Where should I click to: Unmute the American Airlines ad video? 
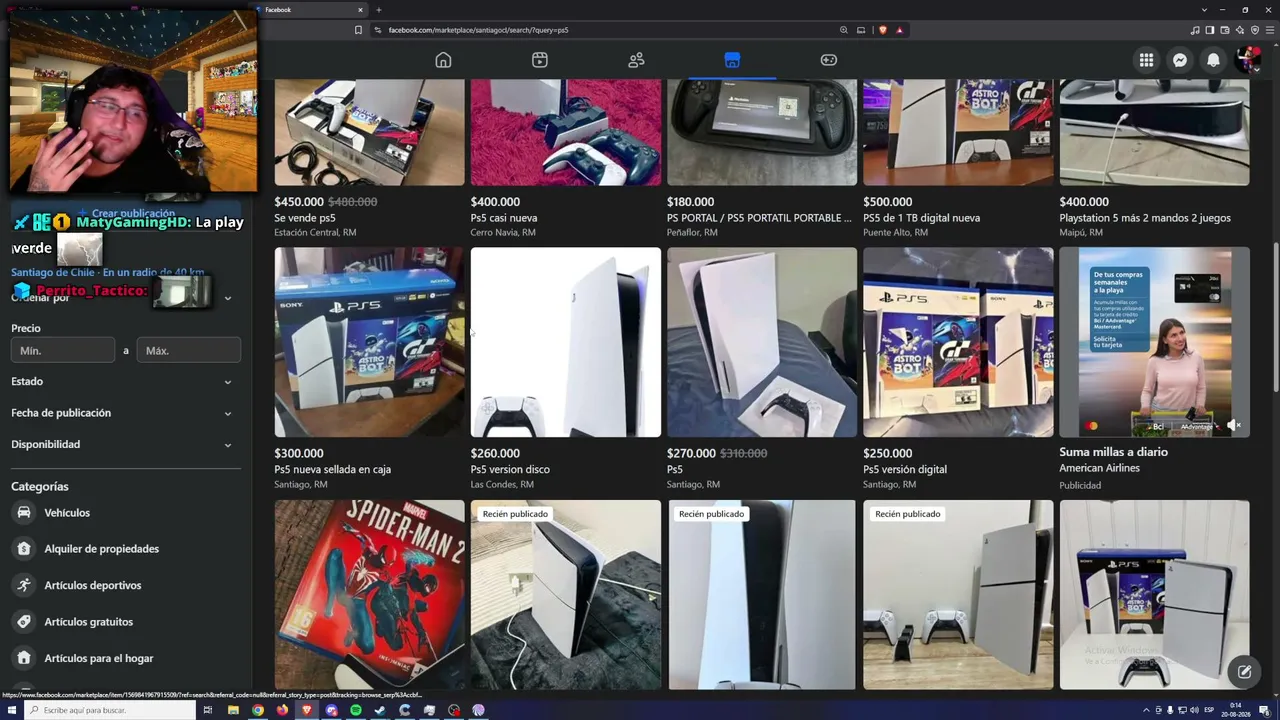point(1234,426)
